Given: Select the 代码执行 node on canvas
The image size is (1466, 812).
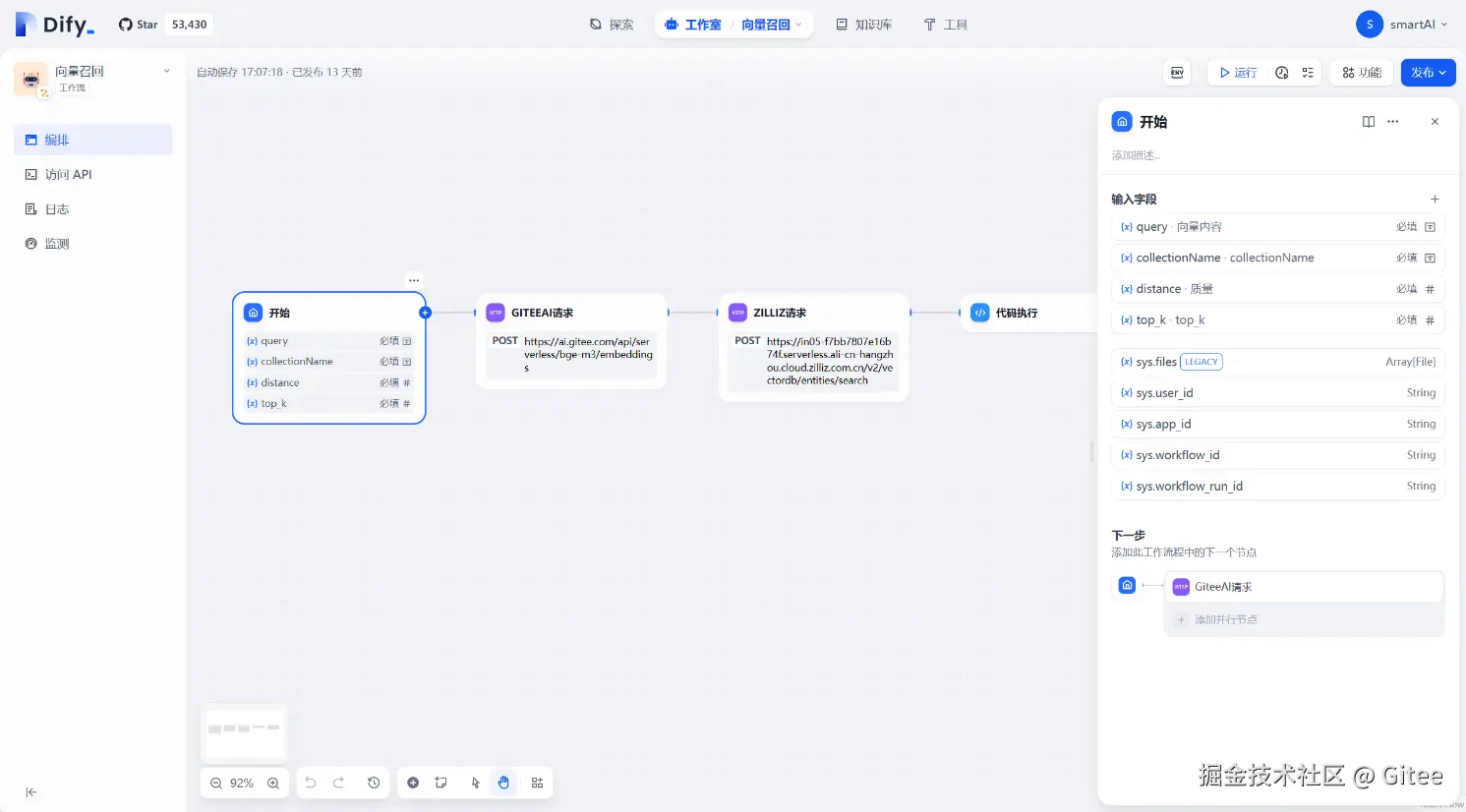Looking at the screenshot, I should pos(1028,313).
